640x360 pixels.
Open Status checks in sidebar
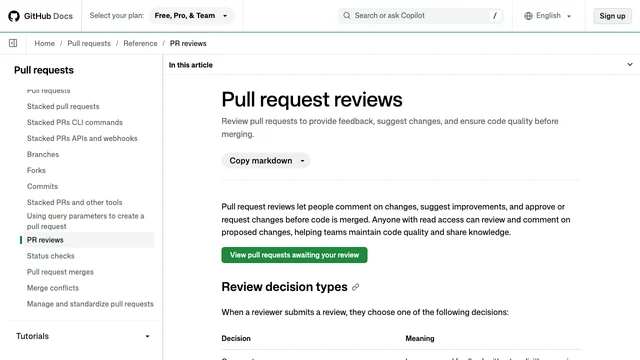pos(51,256)
